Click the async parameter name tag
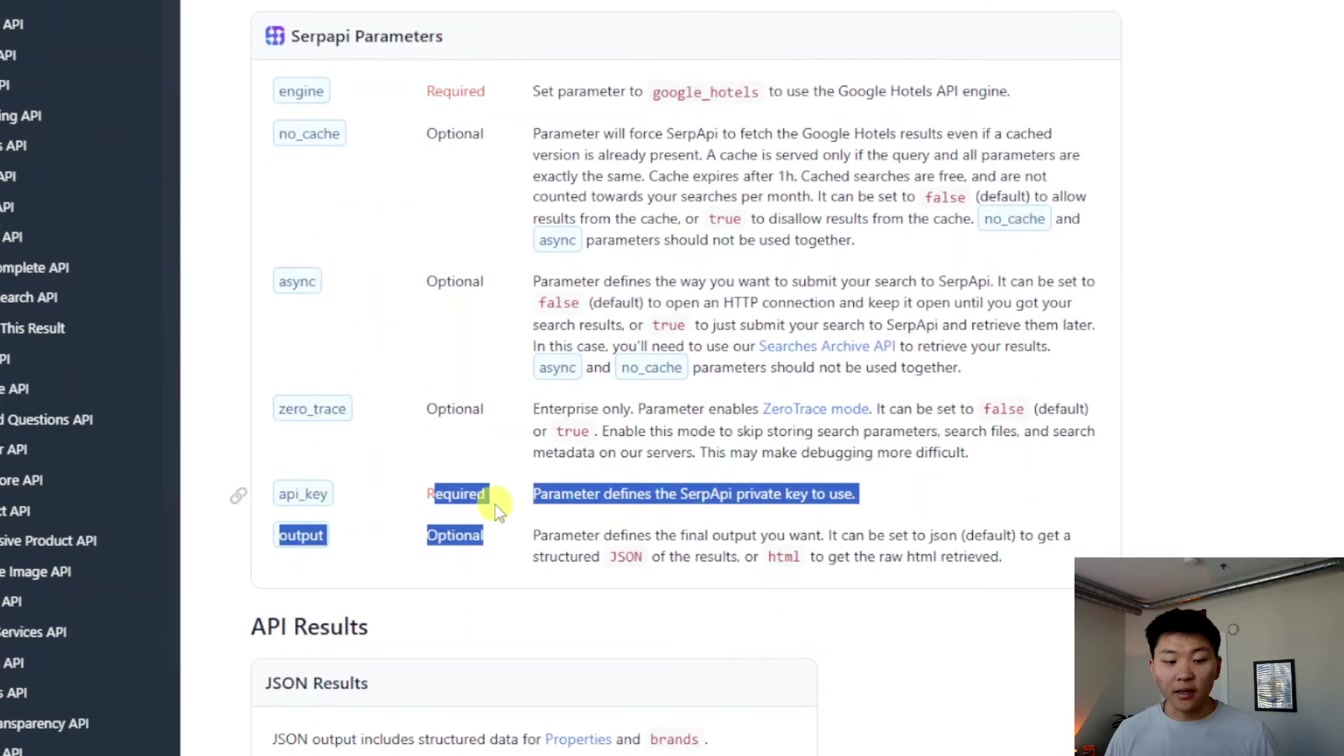 coord(297,282)
